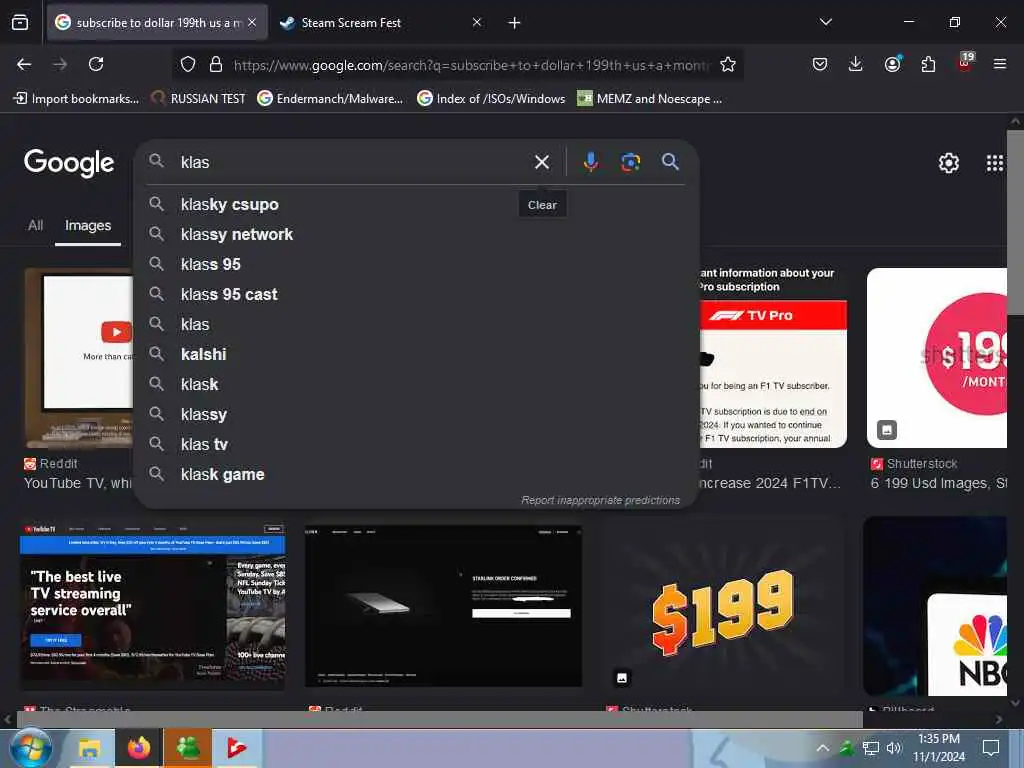
Task: Submit search with blue magnifier icon
Action: 670,161
